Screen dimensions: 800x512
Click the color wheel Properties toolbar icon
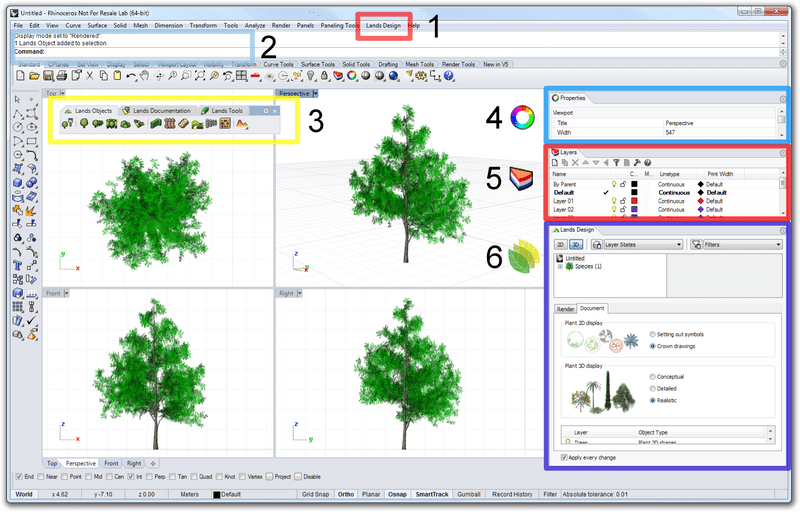352,76
